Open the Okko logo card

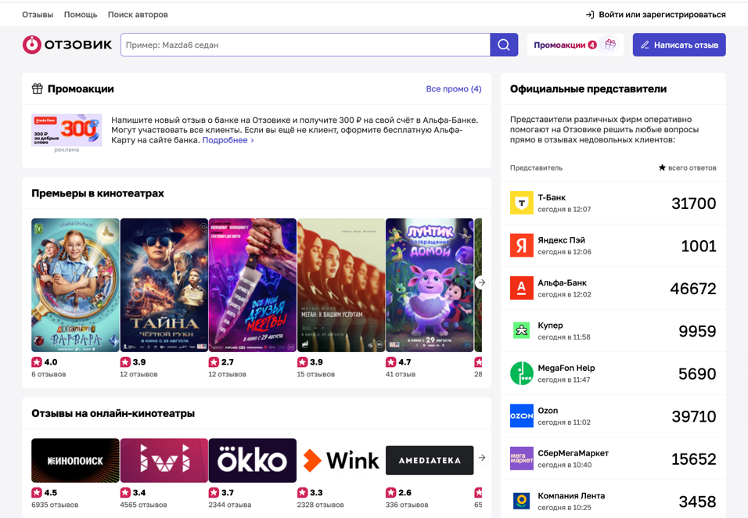click(252, 460)
